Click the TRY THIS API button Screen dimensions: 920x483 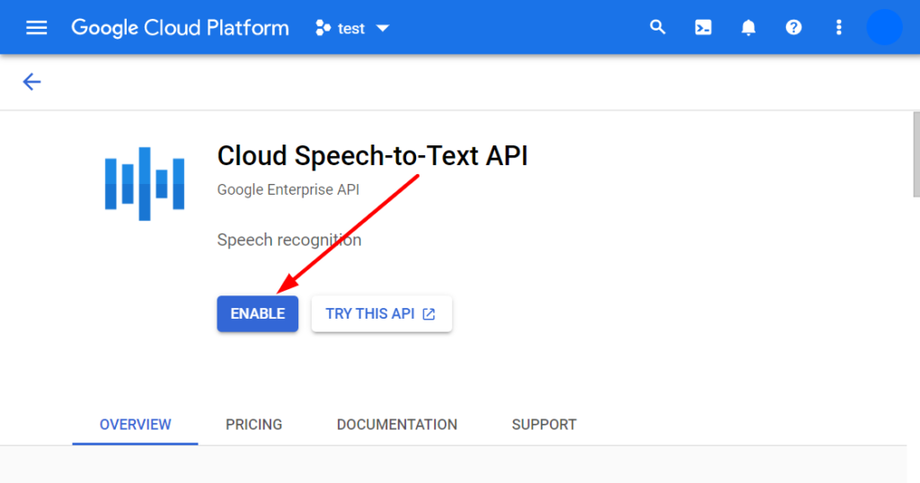coord(381,314)
